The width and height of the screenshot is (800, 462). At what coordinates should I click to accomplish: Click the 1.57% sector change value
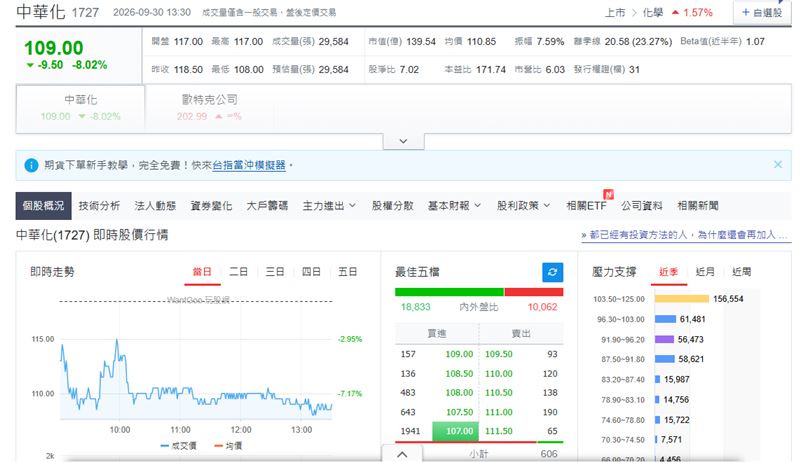(x=698, y=13)
